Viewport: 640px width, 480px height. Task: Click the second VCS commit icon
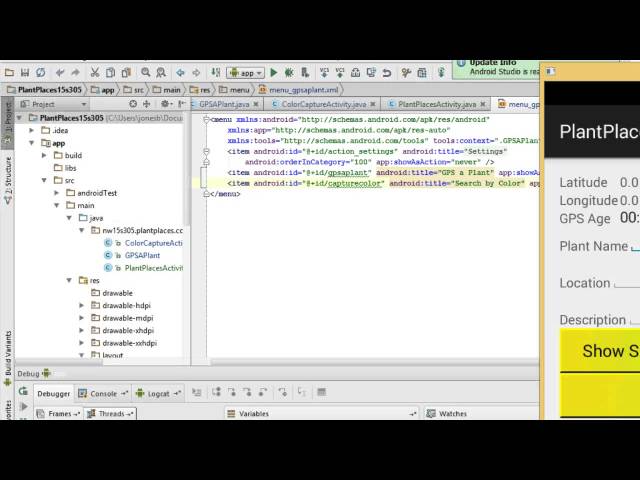point(340,73)
